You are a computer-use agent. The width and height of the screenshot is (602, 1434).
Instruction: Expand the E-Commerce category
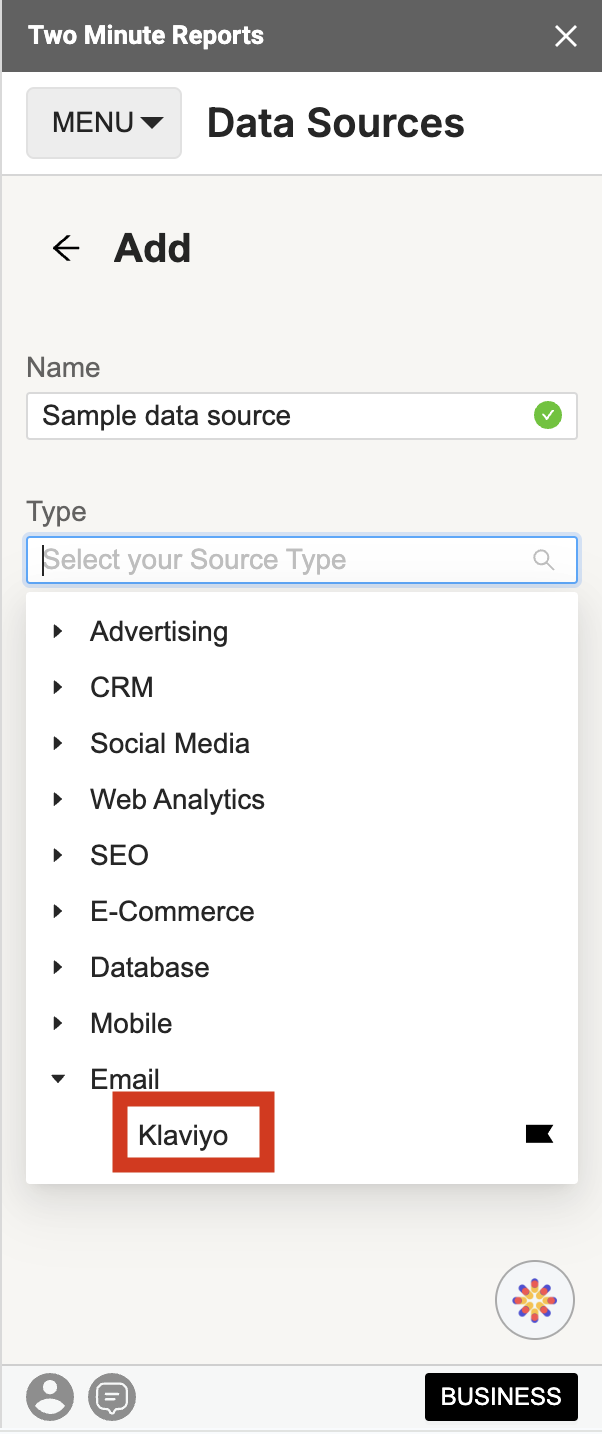tap(57, 911)
